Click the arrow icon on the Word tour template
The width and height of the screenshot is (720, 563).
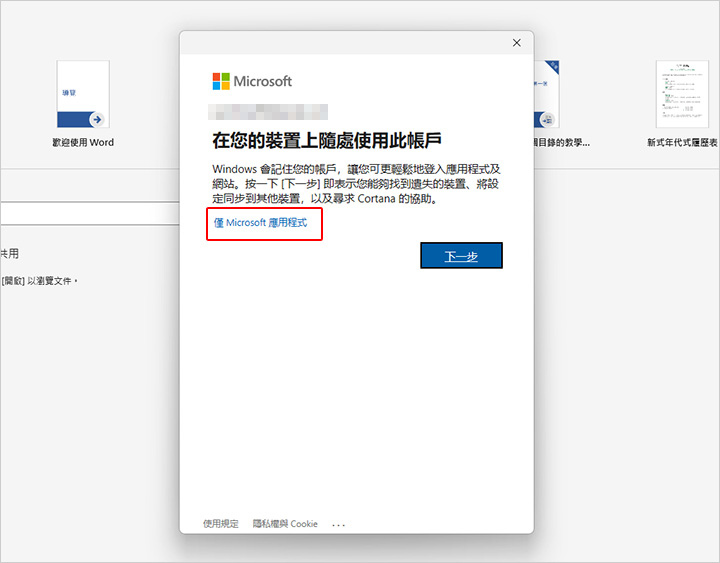pos(97,119)
